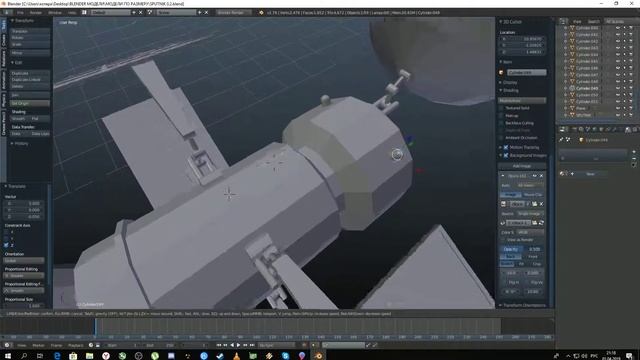
Task: Click the screen layout browse icon
Action: [x=84, y=13]
